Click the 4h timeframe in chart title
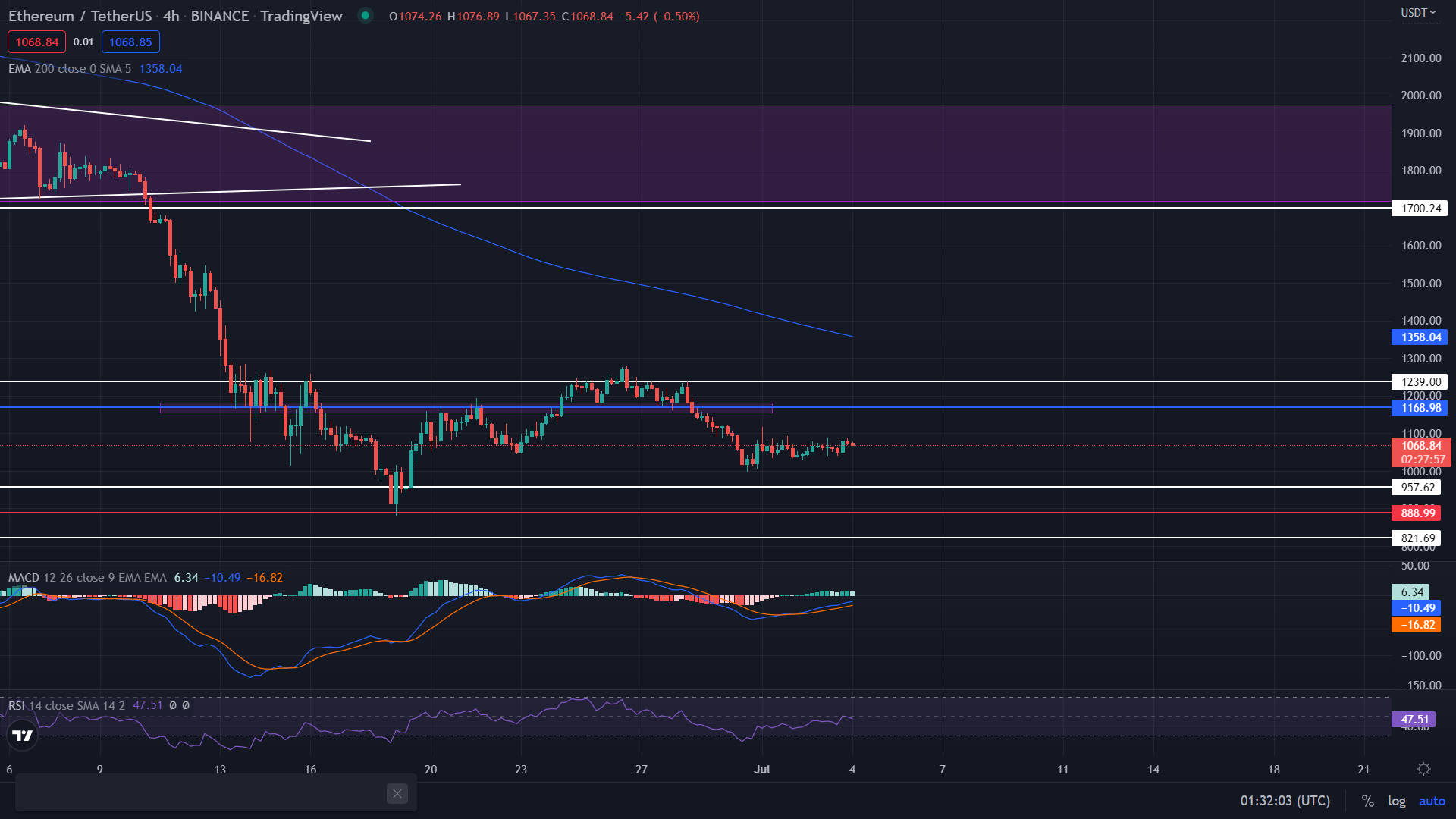Screen dimensions: 1456x819 tap(171, 16)
